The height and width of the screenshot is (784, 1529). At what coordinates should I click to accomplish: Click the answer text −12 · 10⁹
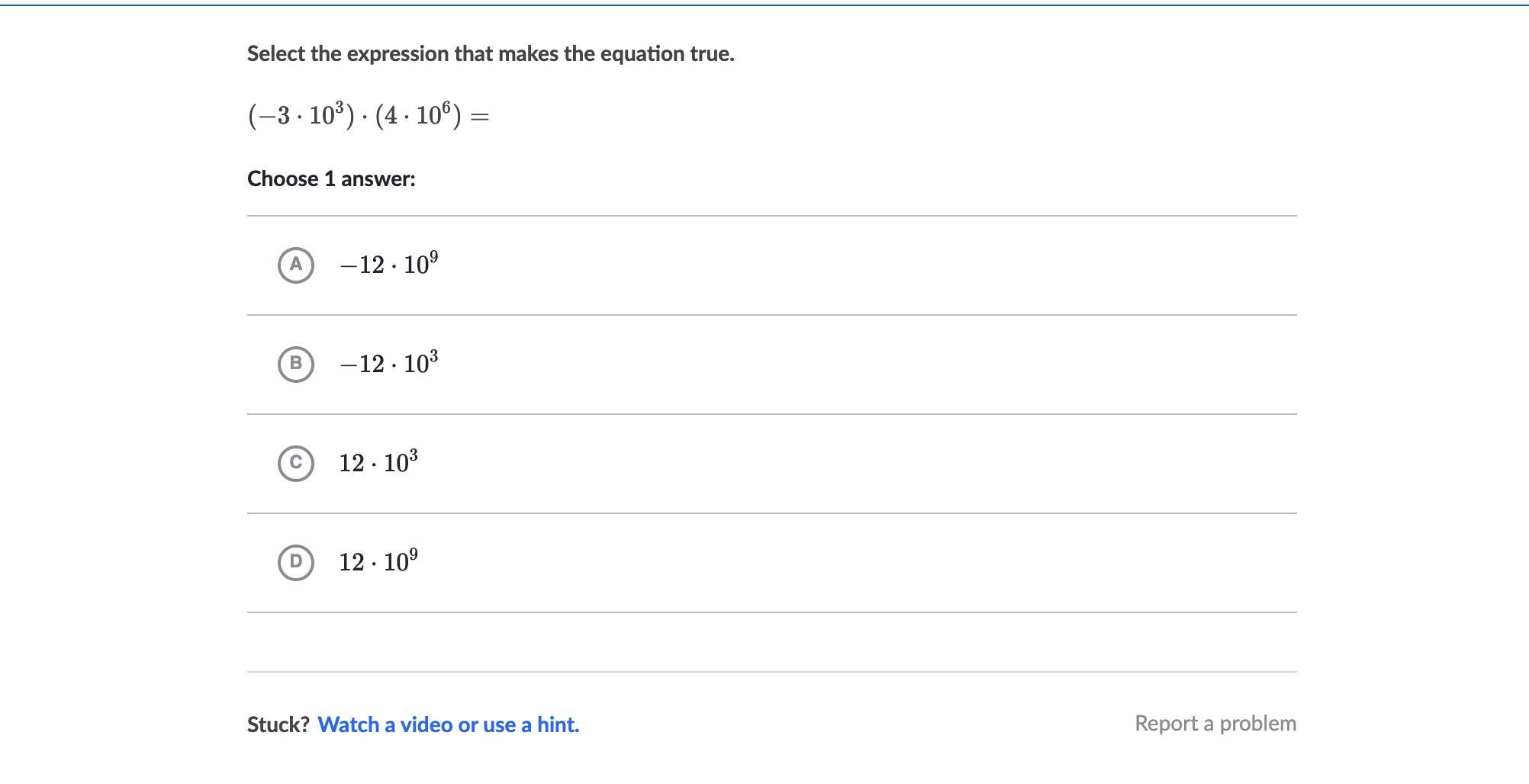(x=389, y=265)
